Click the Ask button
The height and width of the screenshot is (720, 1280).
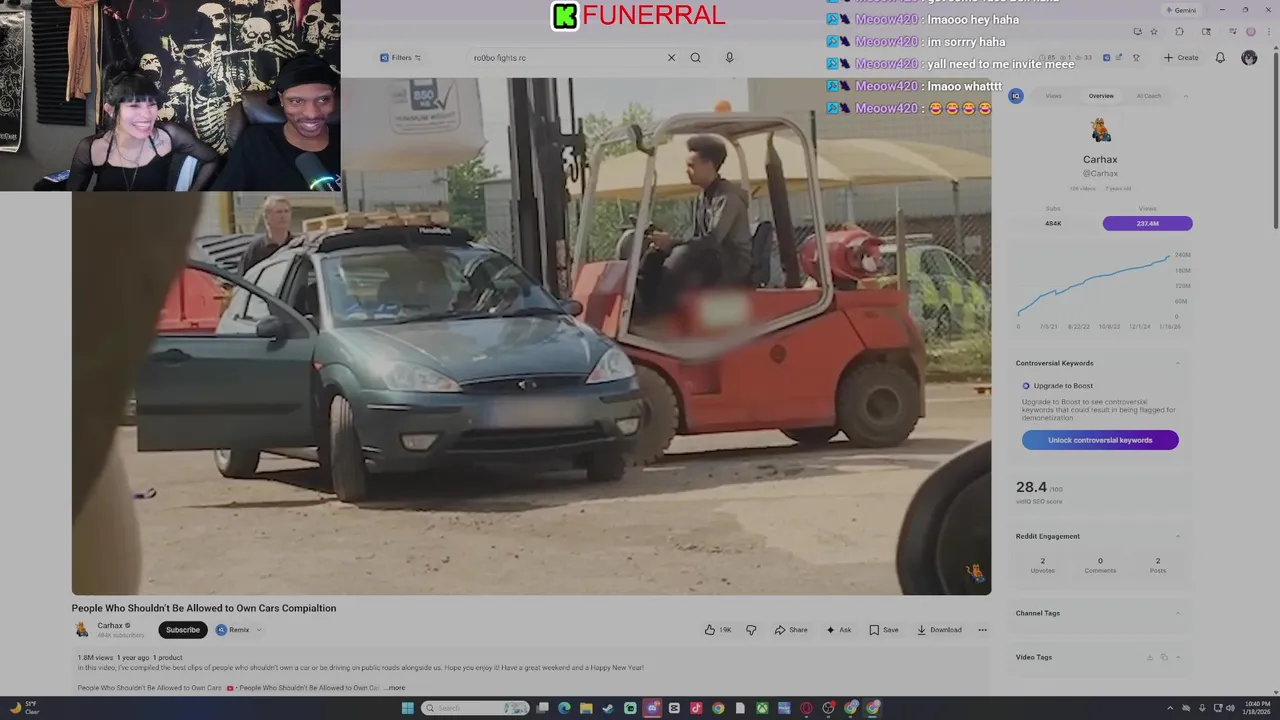point(839,630)
